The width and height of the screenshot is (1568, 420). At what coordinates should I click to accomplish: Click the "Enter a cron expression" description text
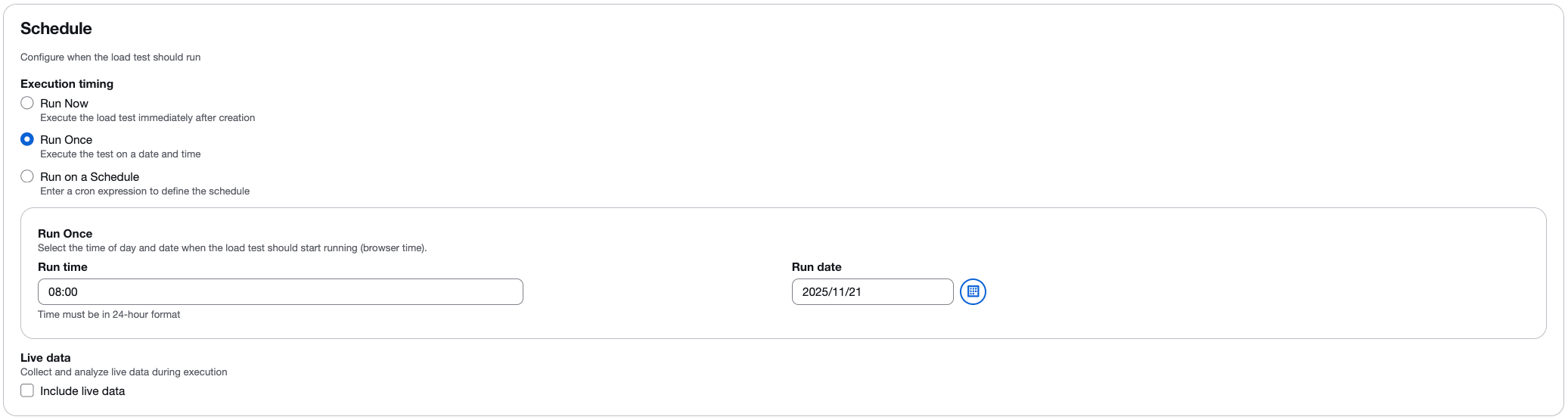[x=144, y=191]
